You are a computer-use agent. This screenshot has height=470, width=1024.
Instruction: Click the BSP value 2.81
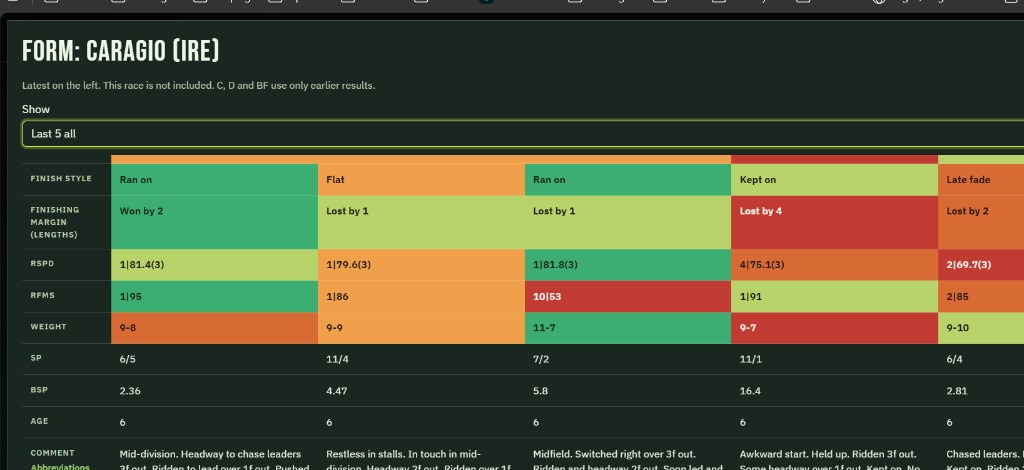pos(957,391)
